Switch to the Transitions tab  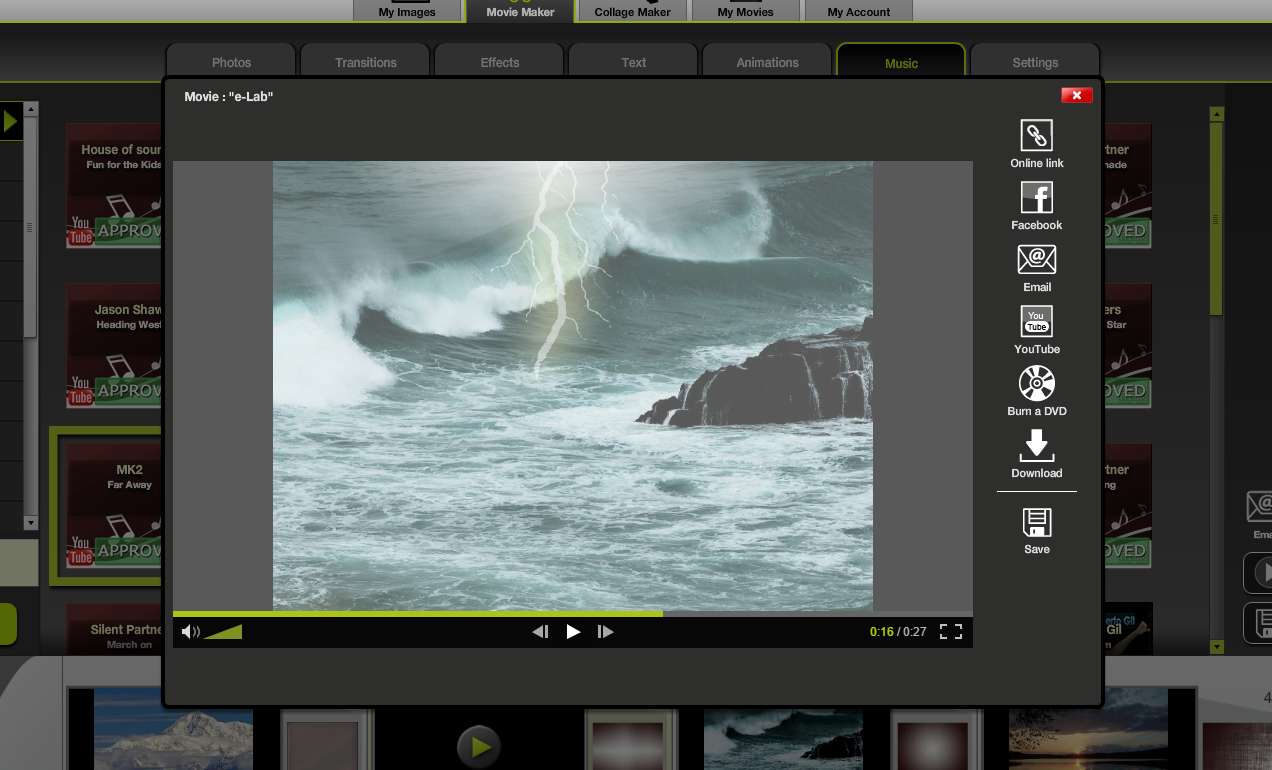pos(366,62)
